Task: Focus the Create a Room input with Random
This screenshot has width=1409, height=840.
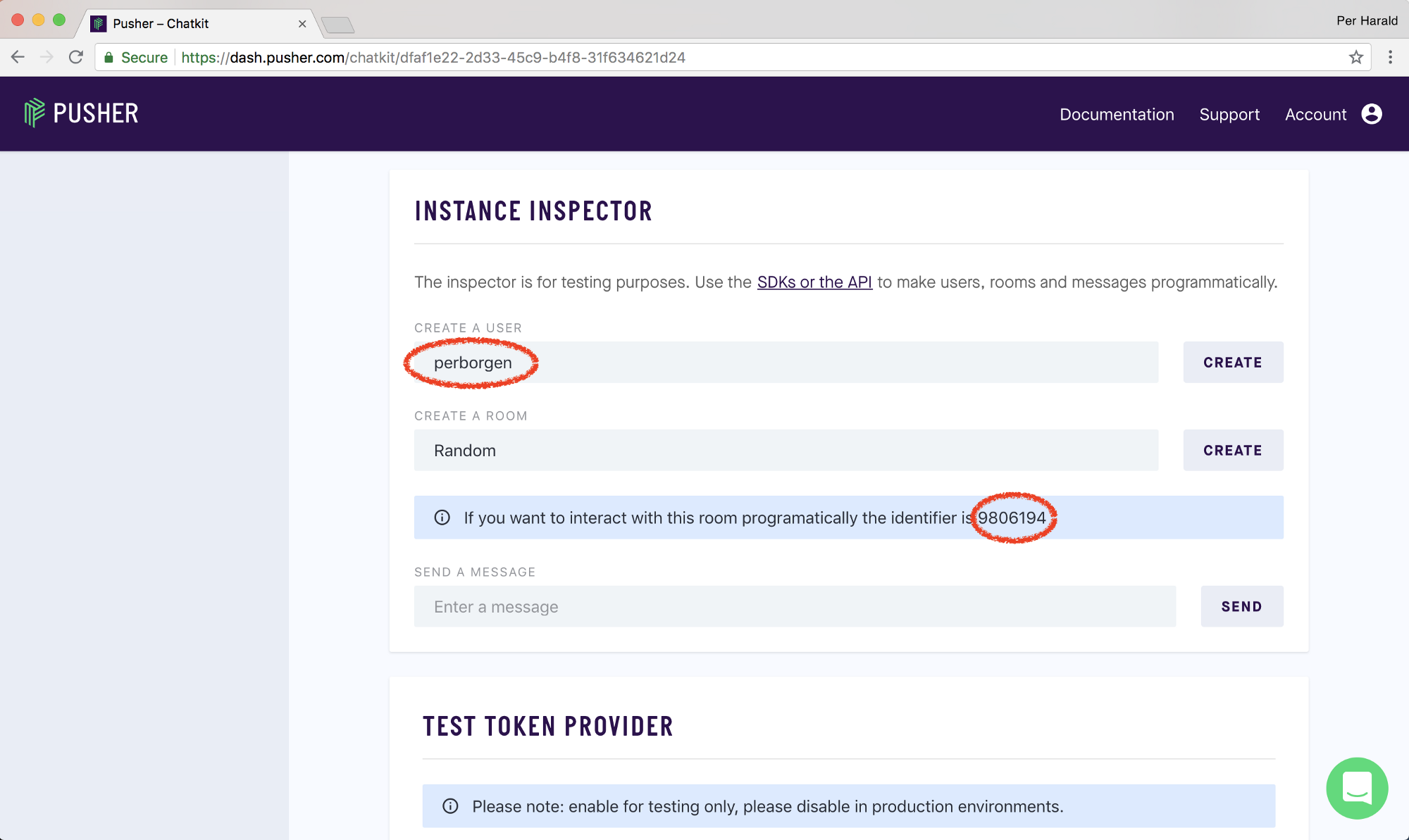Action: (786, 451)
